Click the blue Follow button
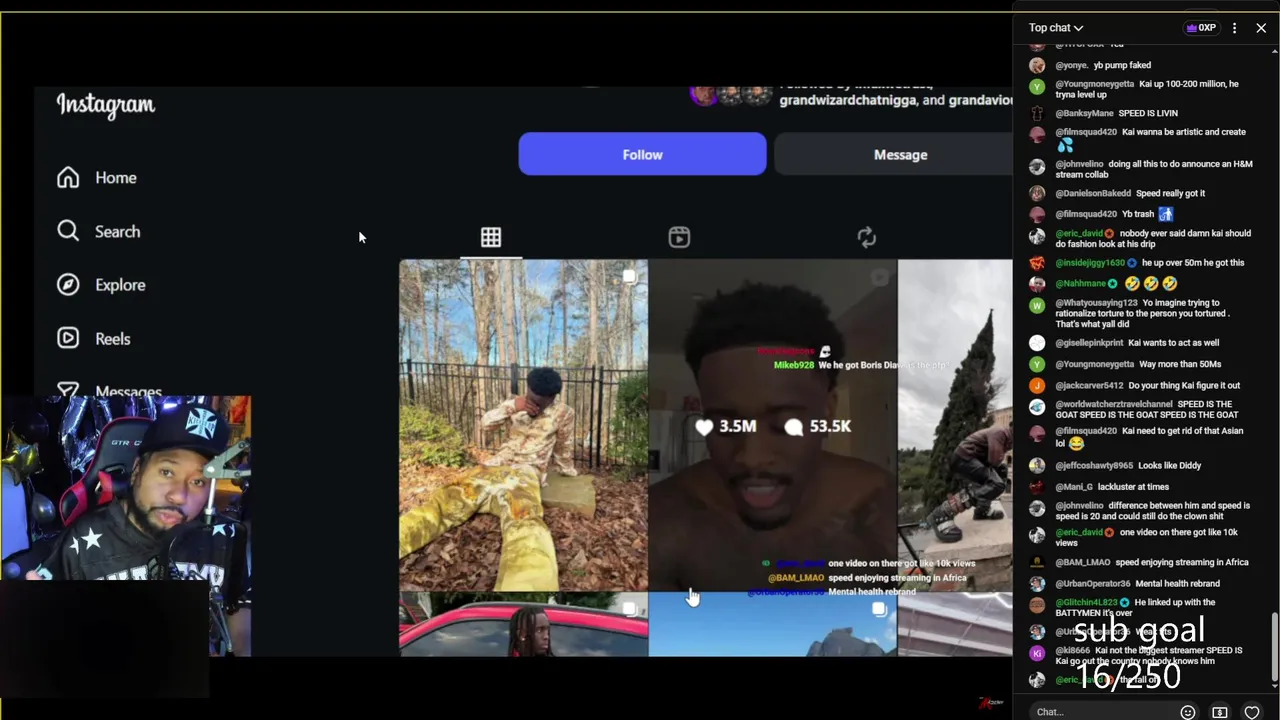 pos(642,154)
